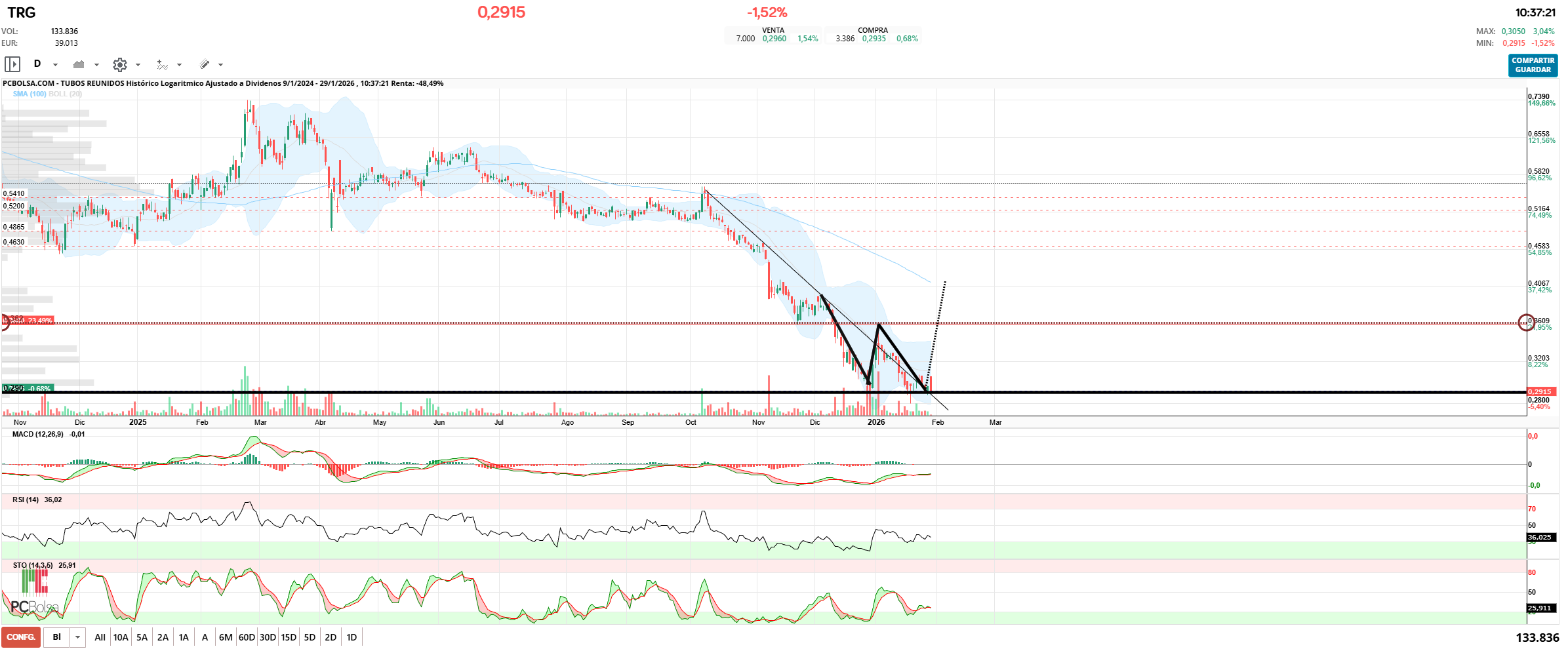The width and height of the screenshot is (1568, 651).
Task: Click the CONFG. button at bottom left
Action: (20, 637)
